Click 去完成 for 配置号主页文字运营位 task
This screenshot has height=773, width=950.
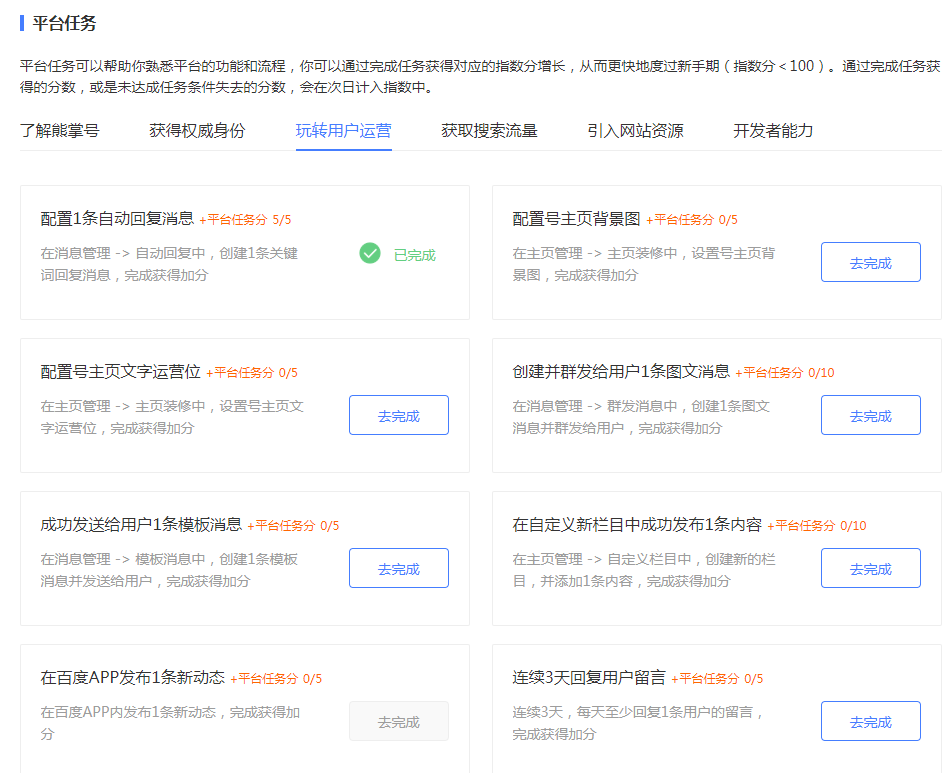[398, 414]
